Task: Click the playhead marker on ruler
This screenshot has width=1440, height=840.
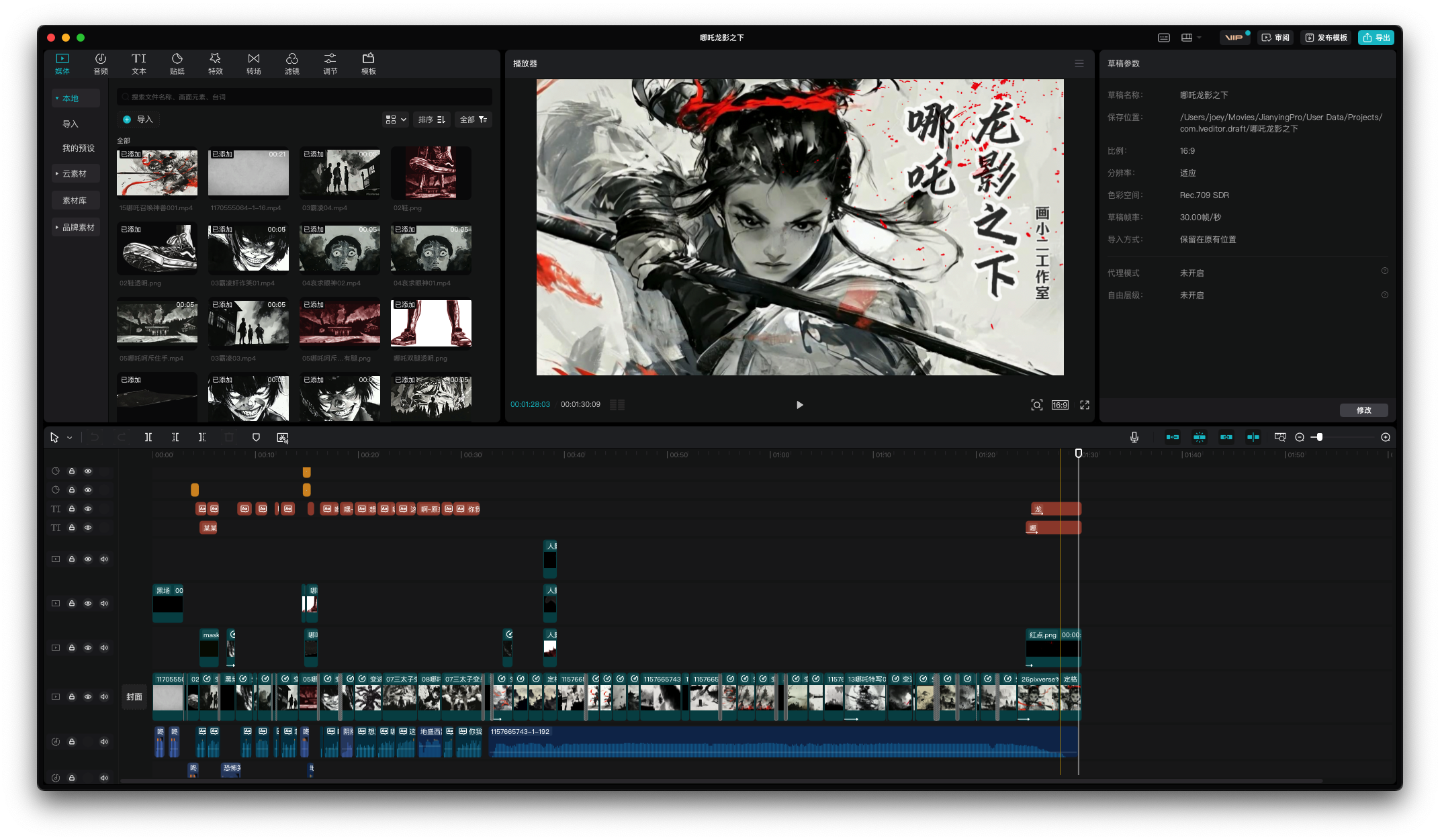Action: coord(1079,453)
